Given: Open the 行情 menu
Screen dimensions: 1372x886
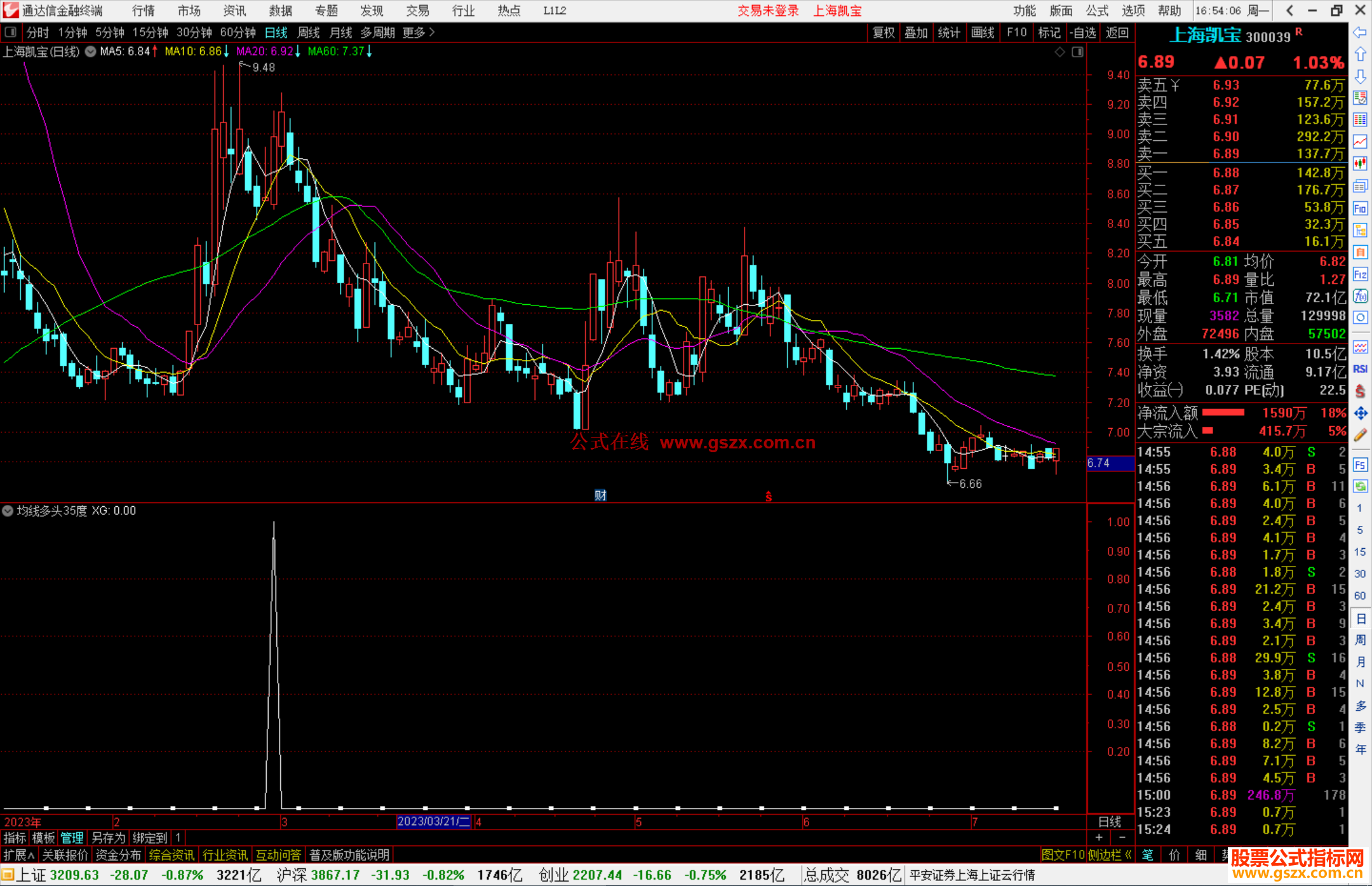Looking at the screenshot, I should tap(144, 11).
